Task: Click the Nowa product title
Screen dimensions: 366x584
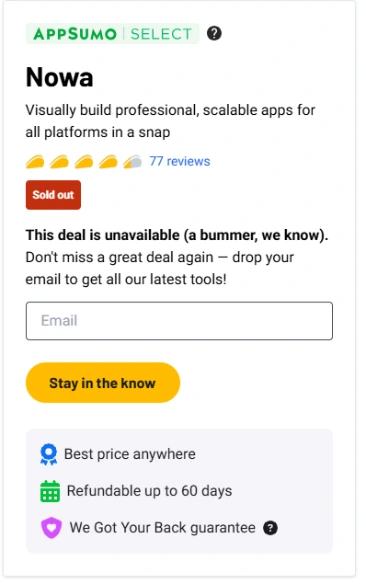Action: [60, 77]
